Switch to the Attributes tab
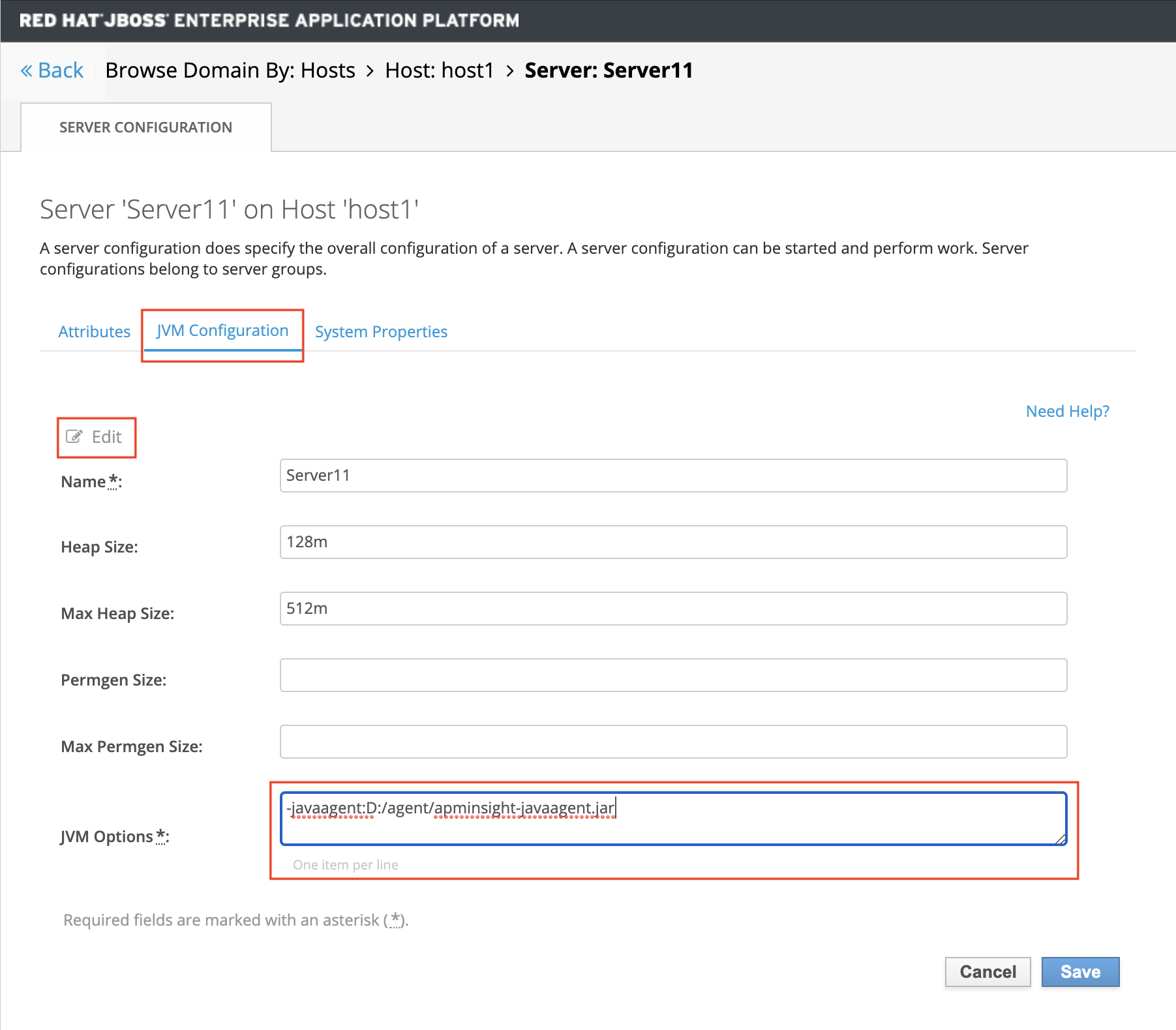 (95, 331)
